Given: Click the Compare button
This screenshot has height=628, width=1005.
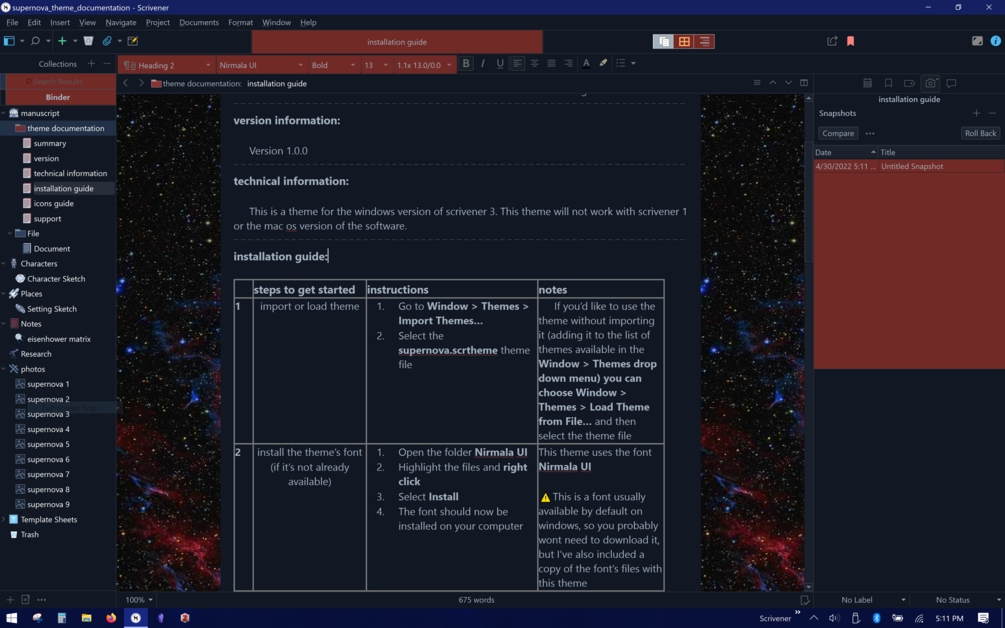Looking at the screenshot, I should click(x=838, y=133).
